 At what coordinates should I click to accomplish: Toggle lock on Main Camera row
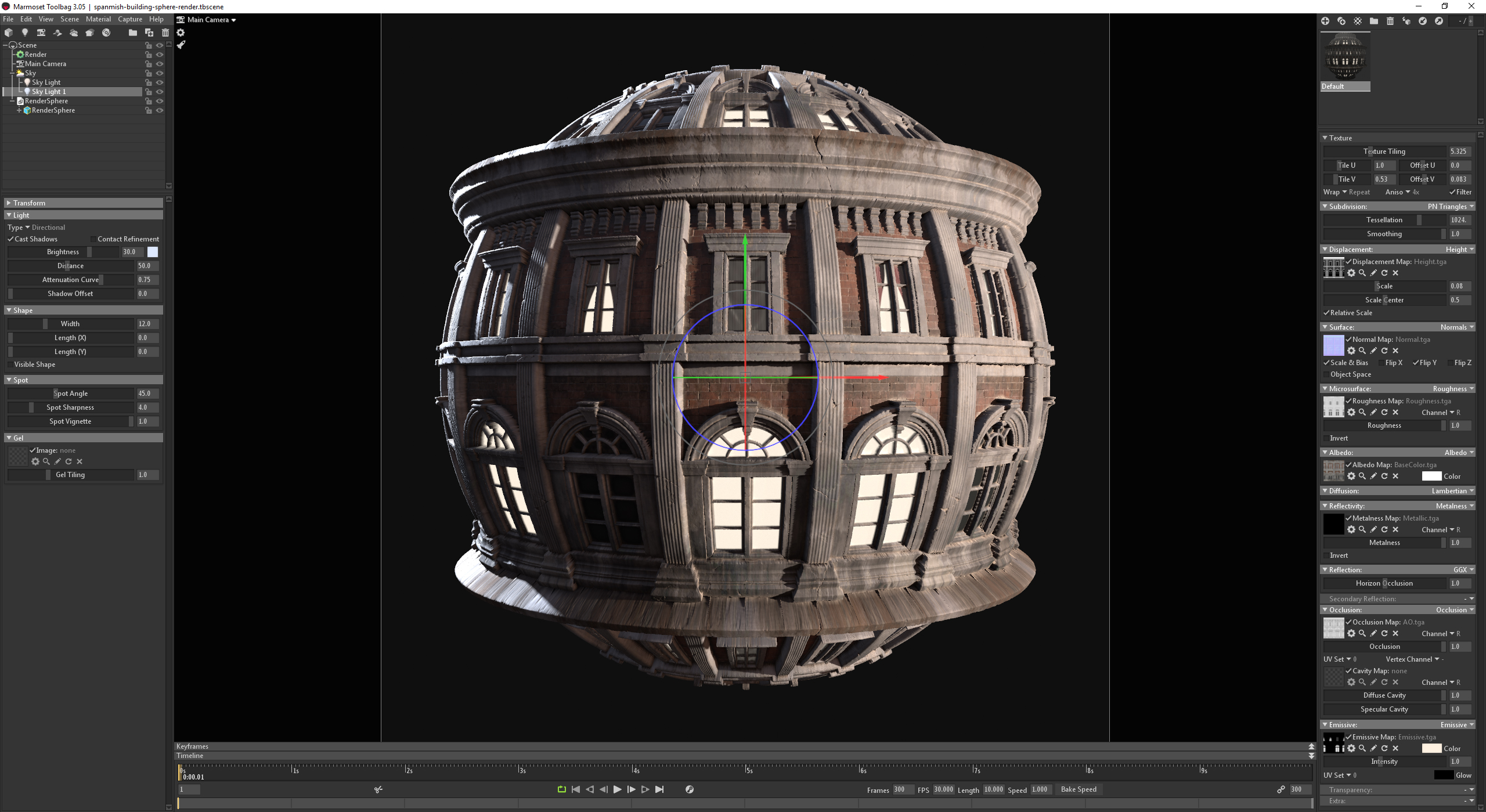[149, 64]
